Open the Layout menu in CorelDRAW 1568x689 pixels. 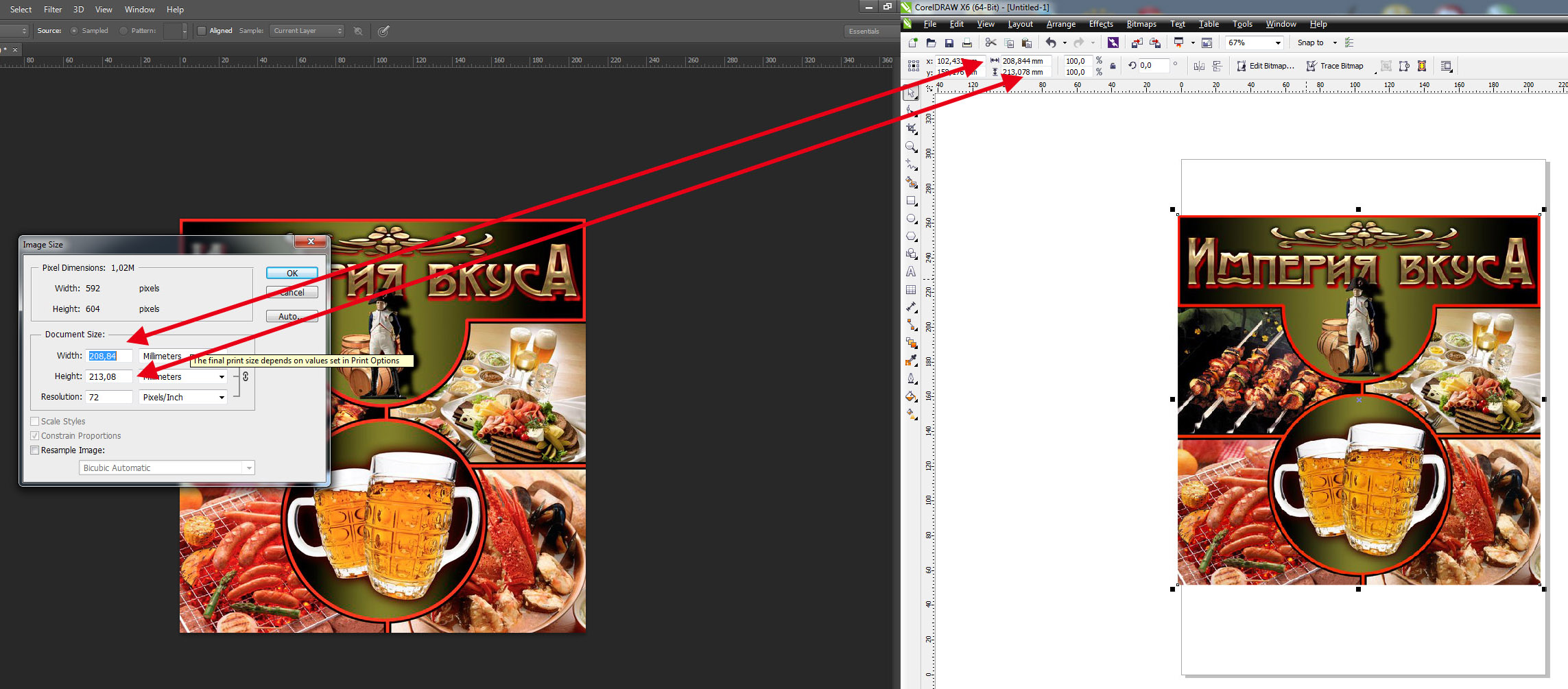(1020, 24)
